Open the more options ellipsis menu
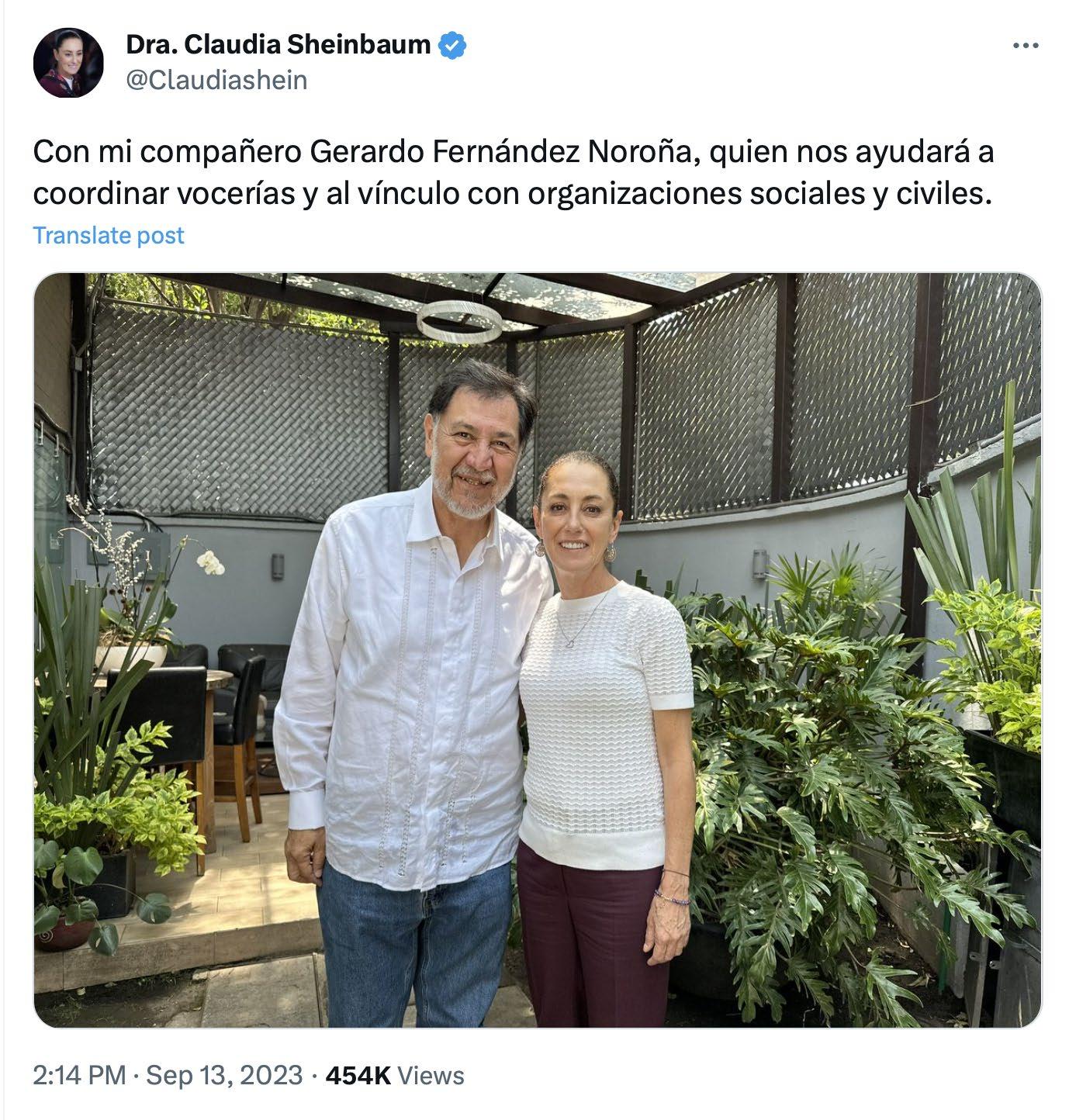This screenshot has width=1069, height=1120. pyautogui.click(x=1026, y=47)
